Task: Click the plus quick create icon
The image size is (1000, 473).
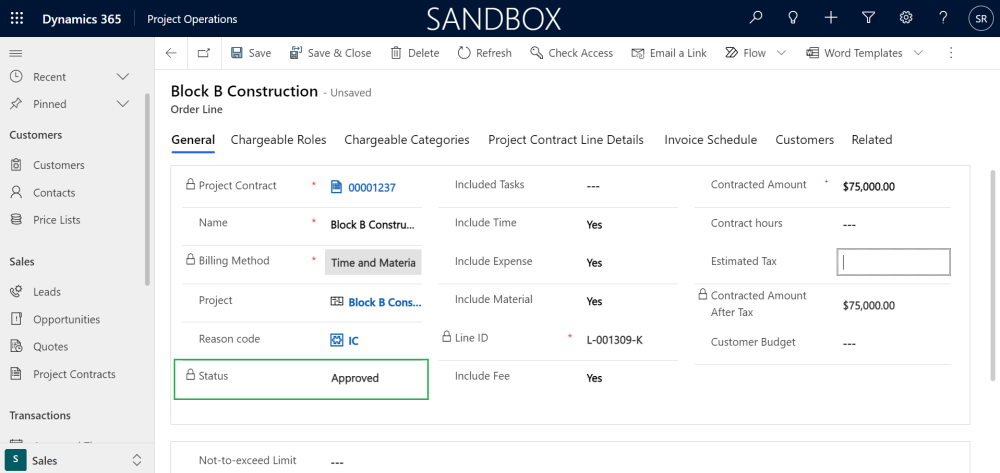Action: coord(831,18)
